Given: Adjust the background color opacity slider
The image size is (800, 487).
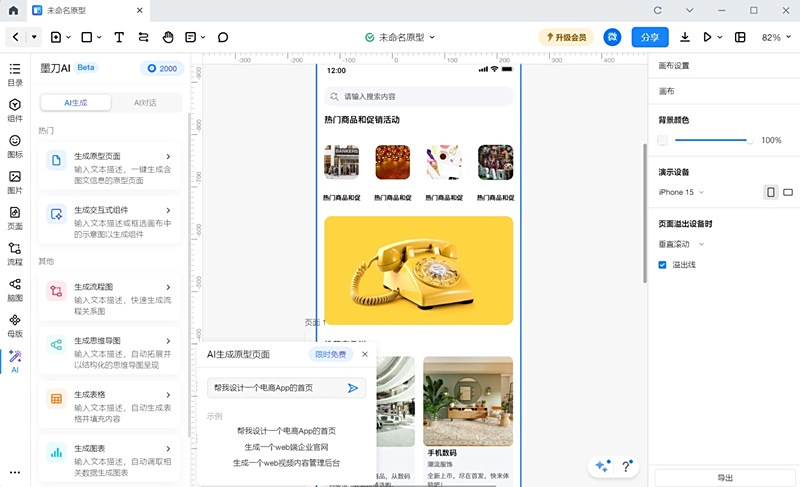Looking at the screenshot, I should pos(748,140).
